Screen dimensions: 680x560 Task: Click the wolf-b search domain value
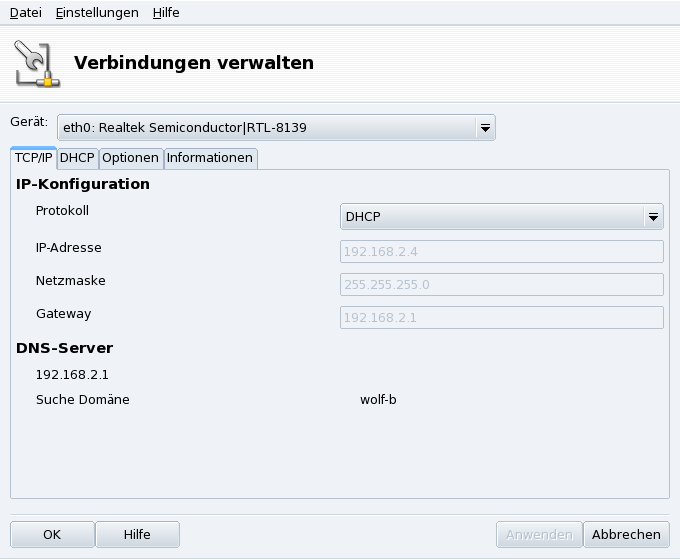click(x=378, y=400)
